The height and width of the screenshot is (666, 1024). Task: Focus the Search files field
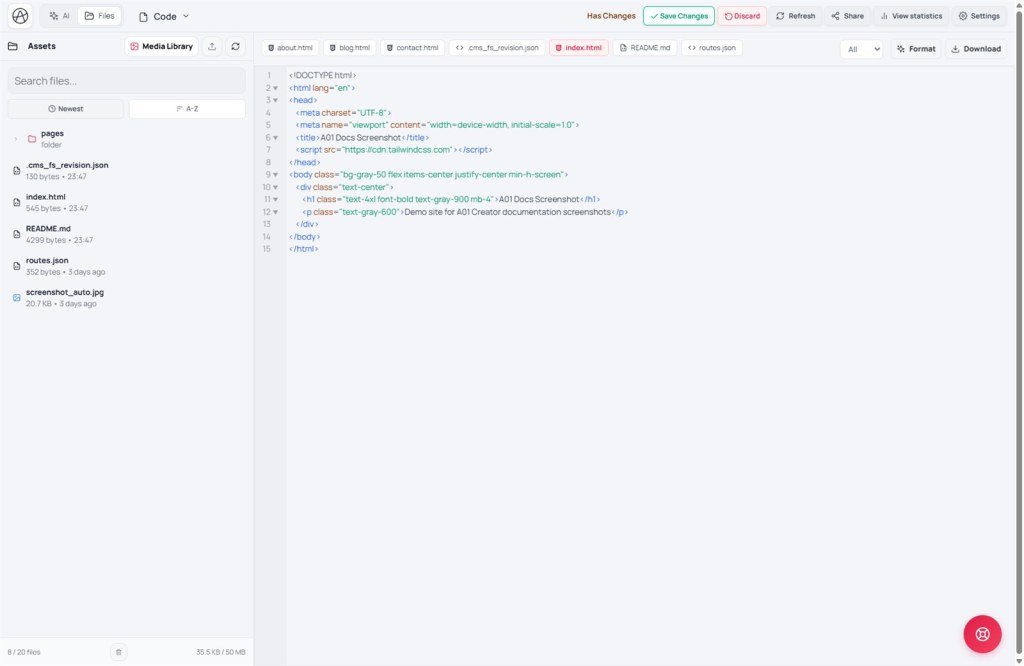(x=127, y=81)
